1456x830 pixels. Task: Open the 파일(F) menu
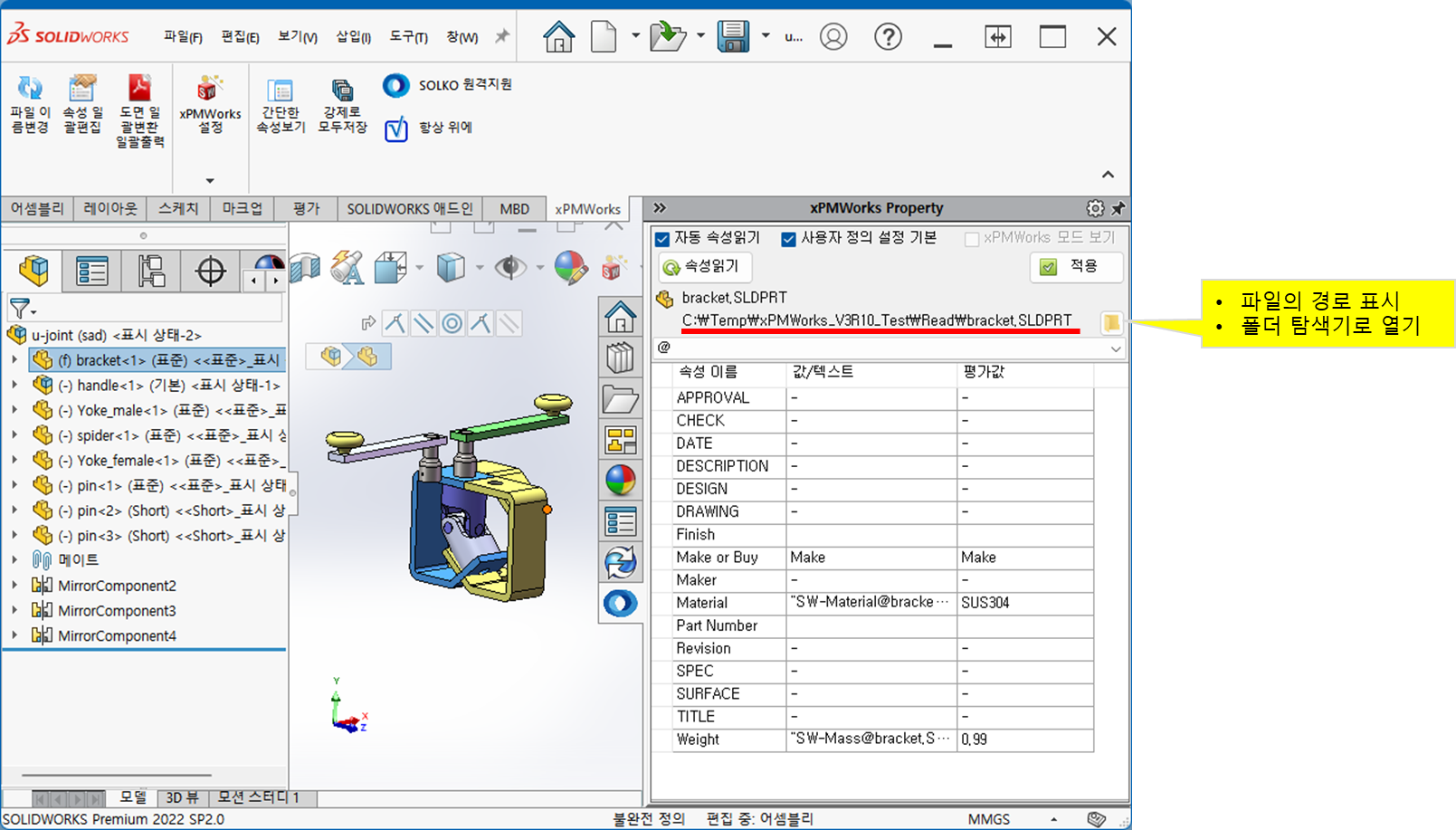[x=183, y=37]
